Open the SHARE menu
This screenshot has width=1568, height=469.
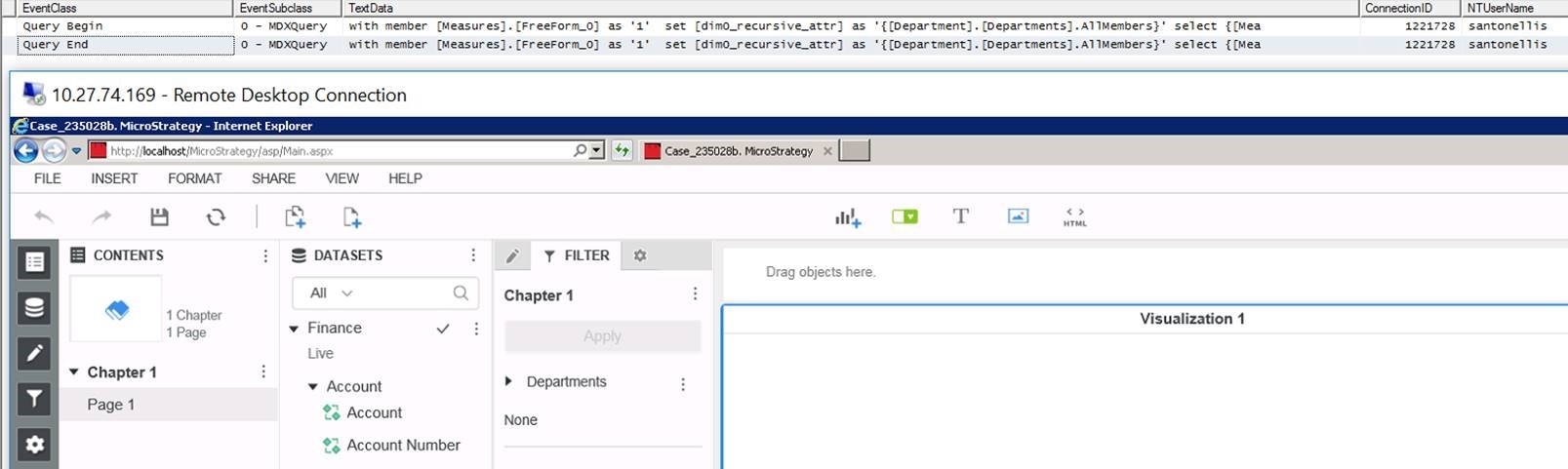coord(273,178)
